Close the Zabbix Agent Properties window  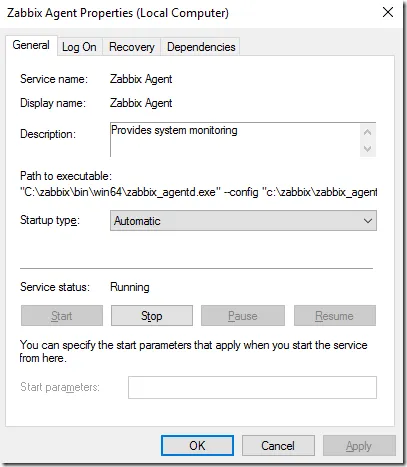[x=388, y=13]
